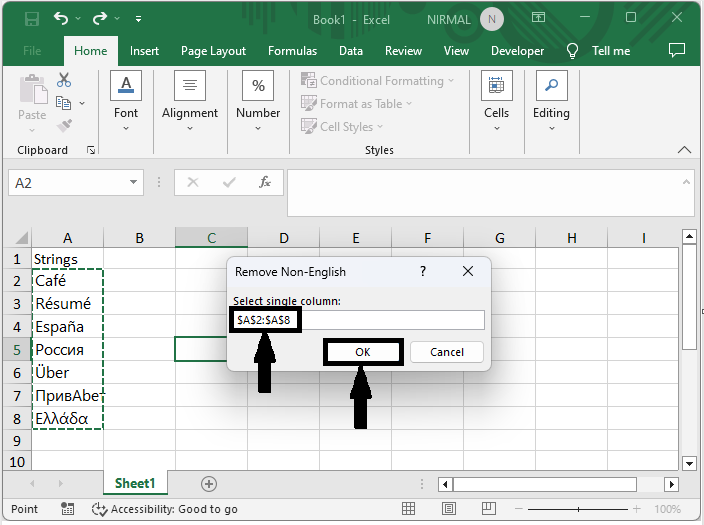Click the Cut scissors icon
The width and height of the screenshot is (704, 525).
tap(64, 80)
